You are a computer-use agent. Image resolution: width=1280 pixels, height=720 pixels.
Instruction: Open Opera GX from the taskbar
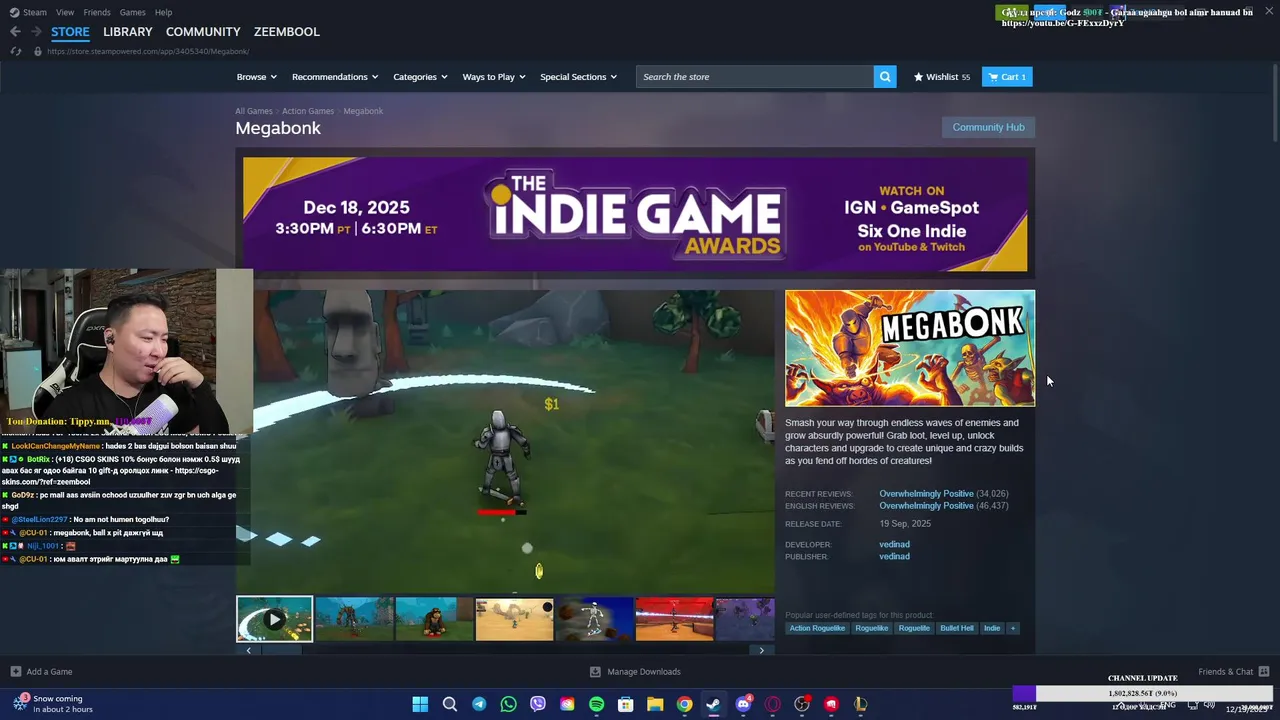[772, 704]
